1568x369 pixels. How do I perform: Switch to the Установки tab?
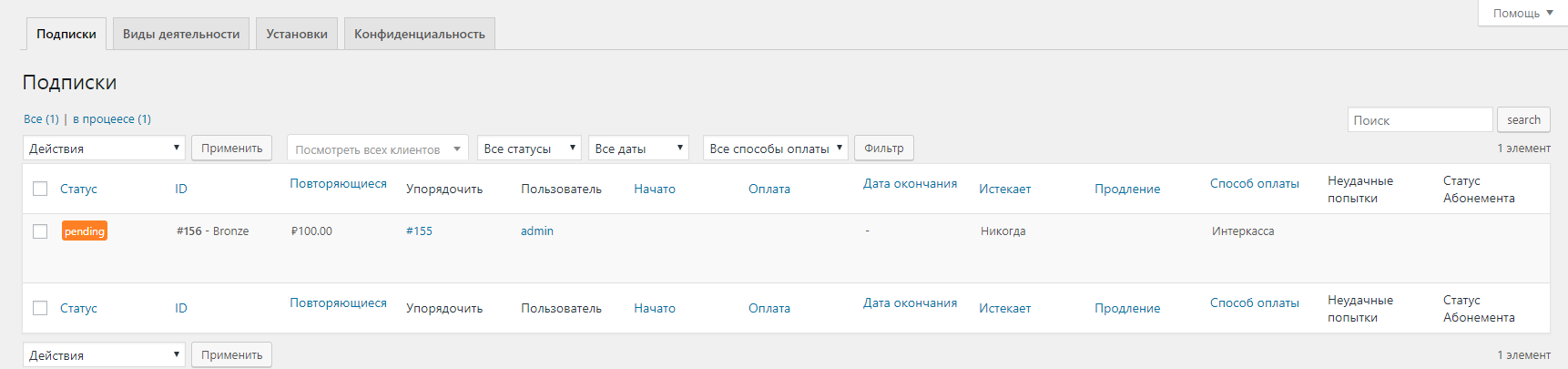coord(297,34)
